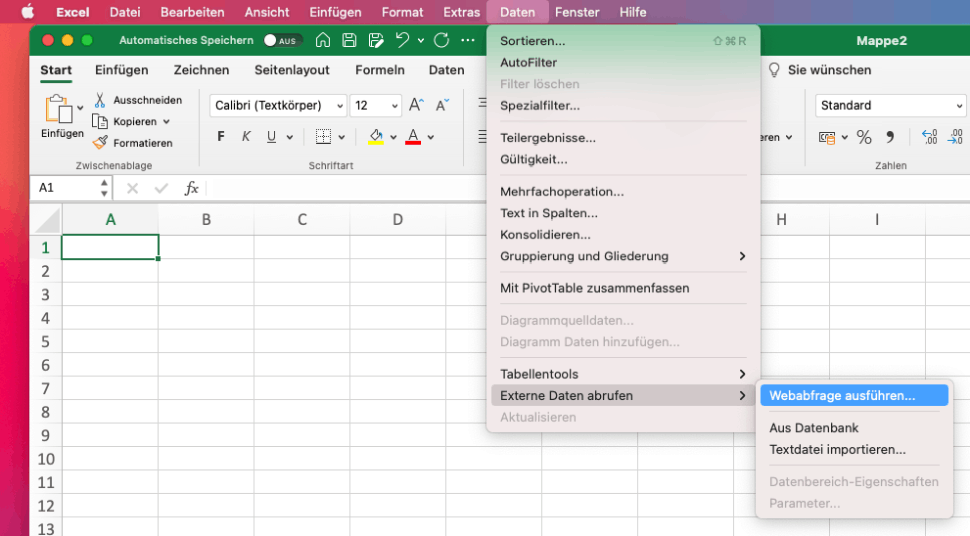Click the Undo arrow icon
970x536 pixels.
pos(403,40)
